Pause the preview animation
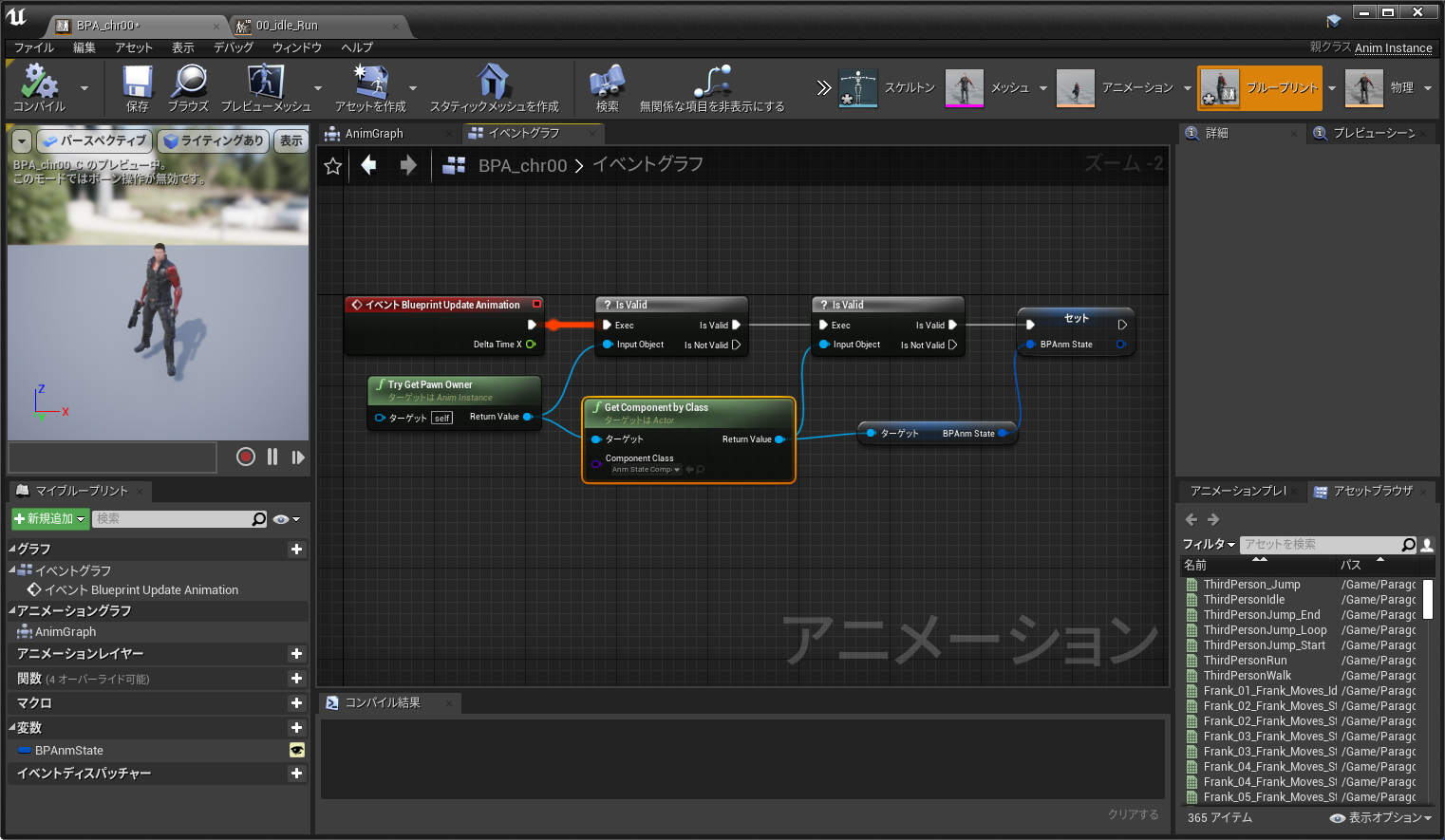Screen dimensions: 1445x840 272,457
